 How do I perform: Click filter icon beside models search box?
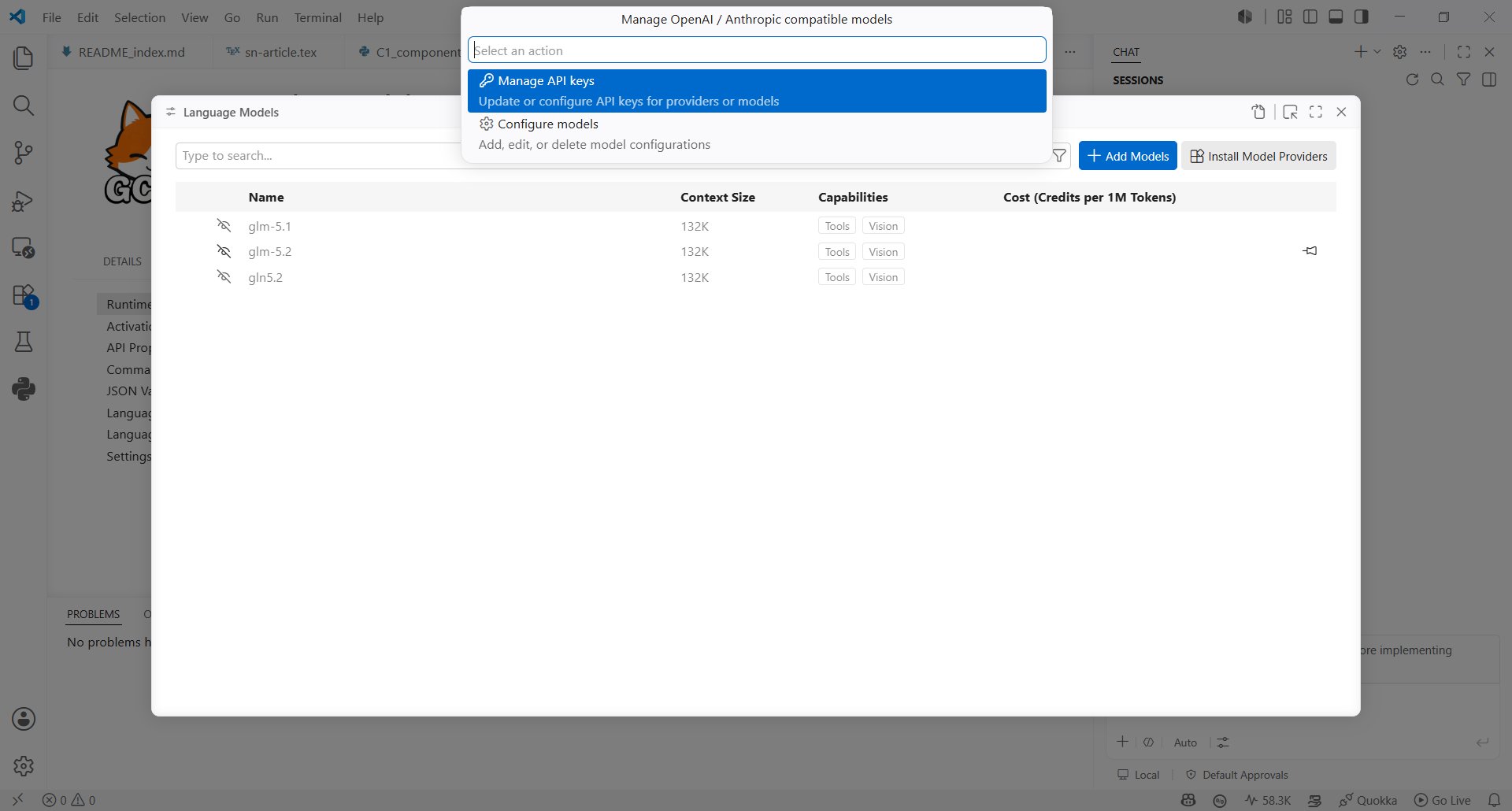point(1060,156)
